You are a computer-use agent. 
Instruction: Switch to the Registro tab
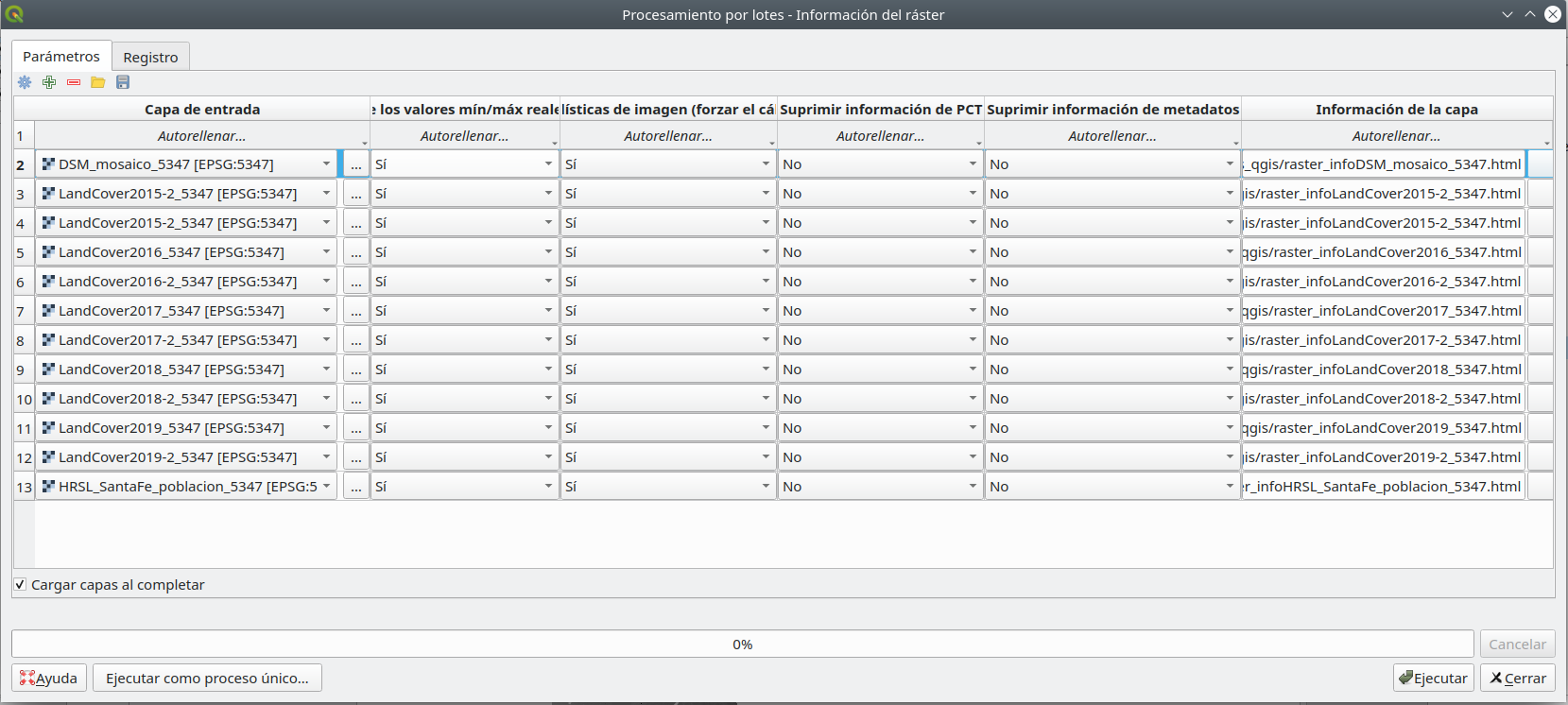click(x=150, y=57)
